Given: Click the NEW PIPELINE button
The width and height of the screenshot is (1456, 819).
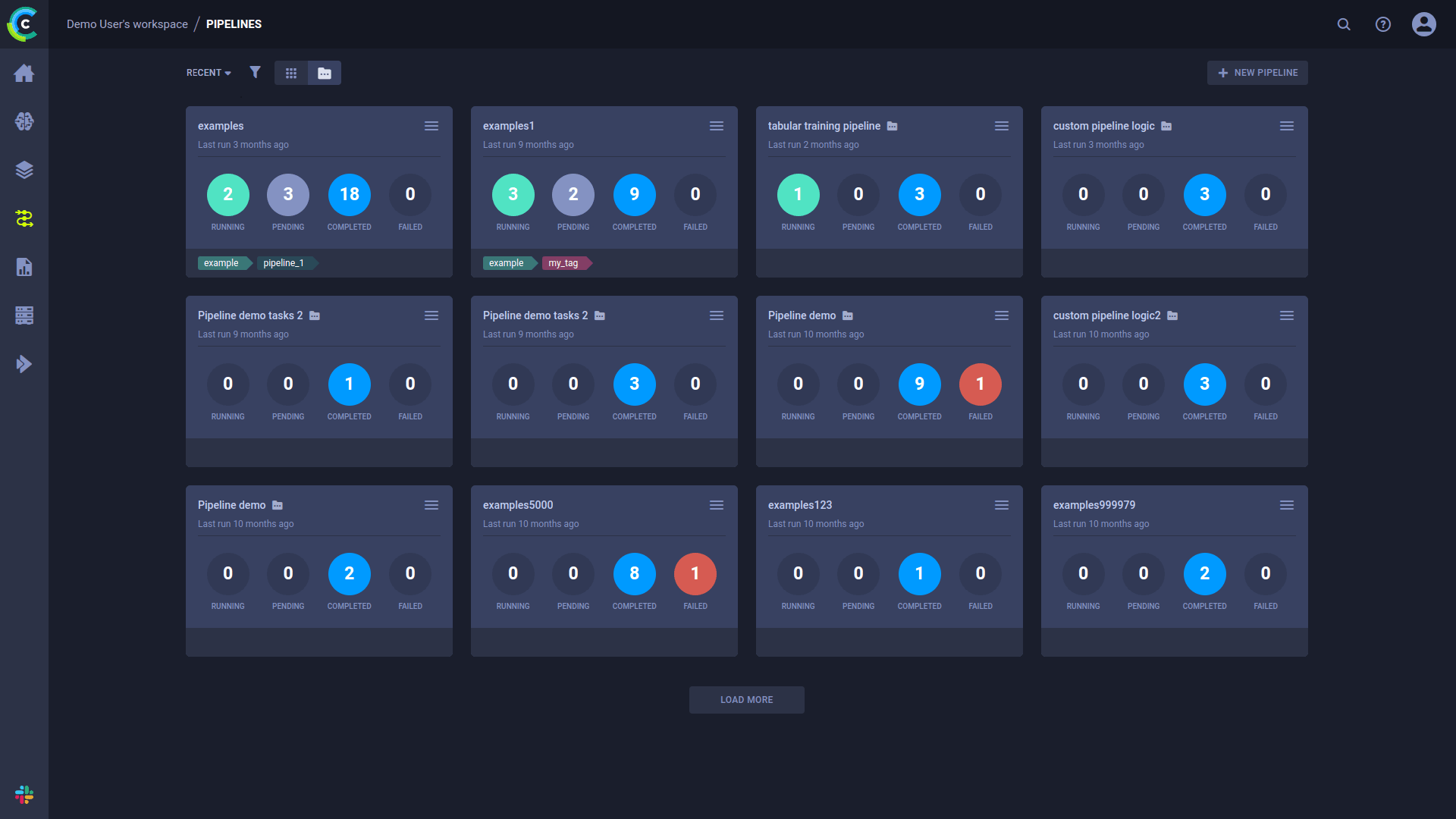Looking at the screenshot, I should click(x=1257, y=73).
